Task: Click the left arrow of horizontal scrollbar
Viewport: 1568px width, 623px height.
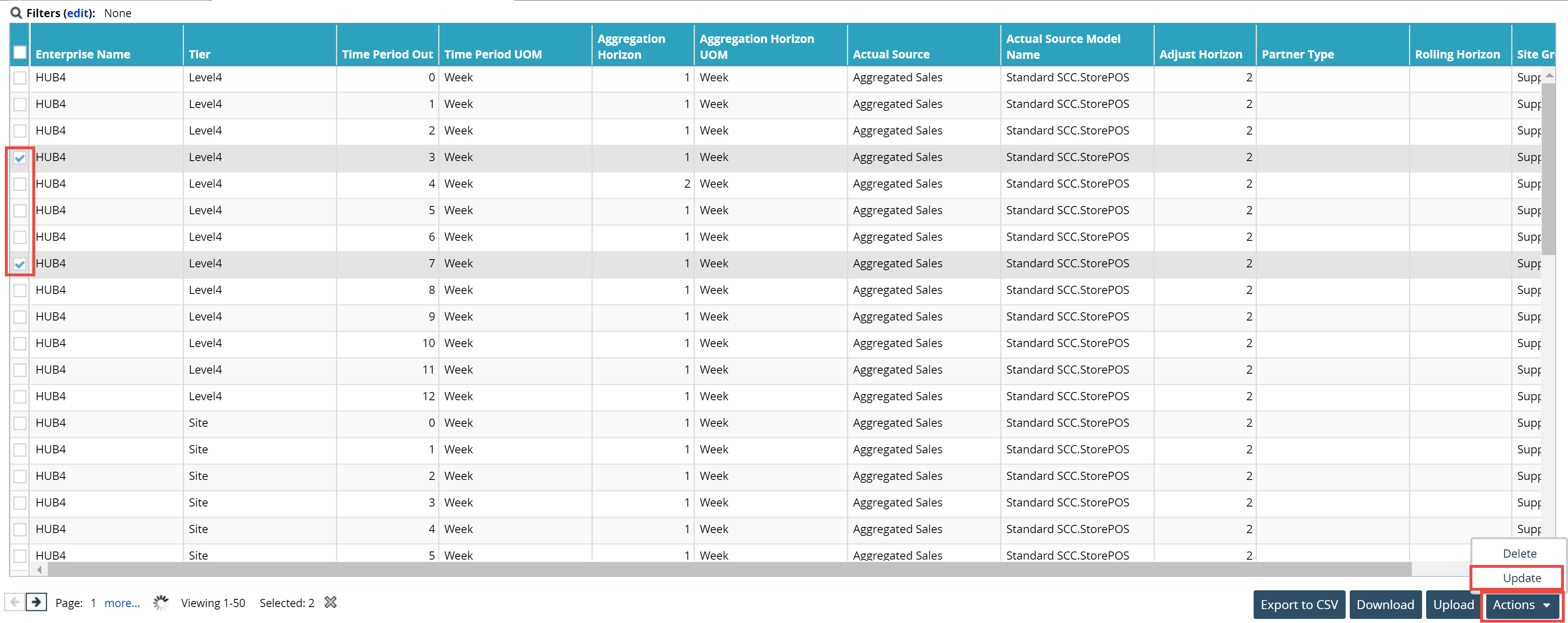Action: click(x=39, y=569)
